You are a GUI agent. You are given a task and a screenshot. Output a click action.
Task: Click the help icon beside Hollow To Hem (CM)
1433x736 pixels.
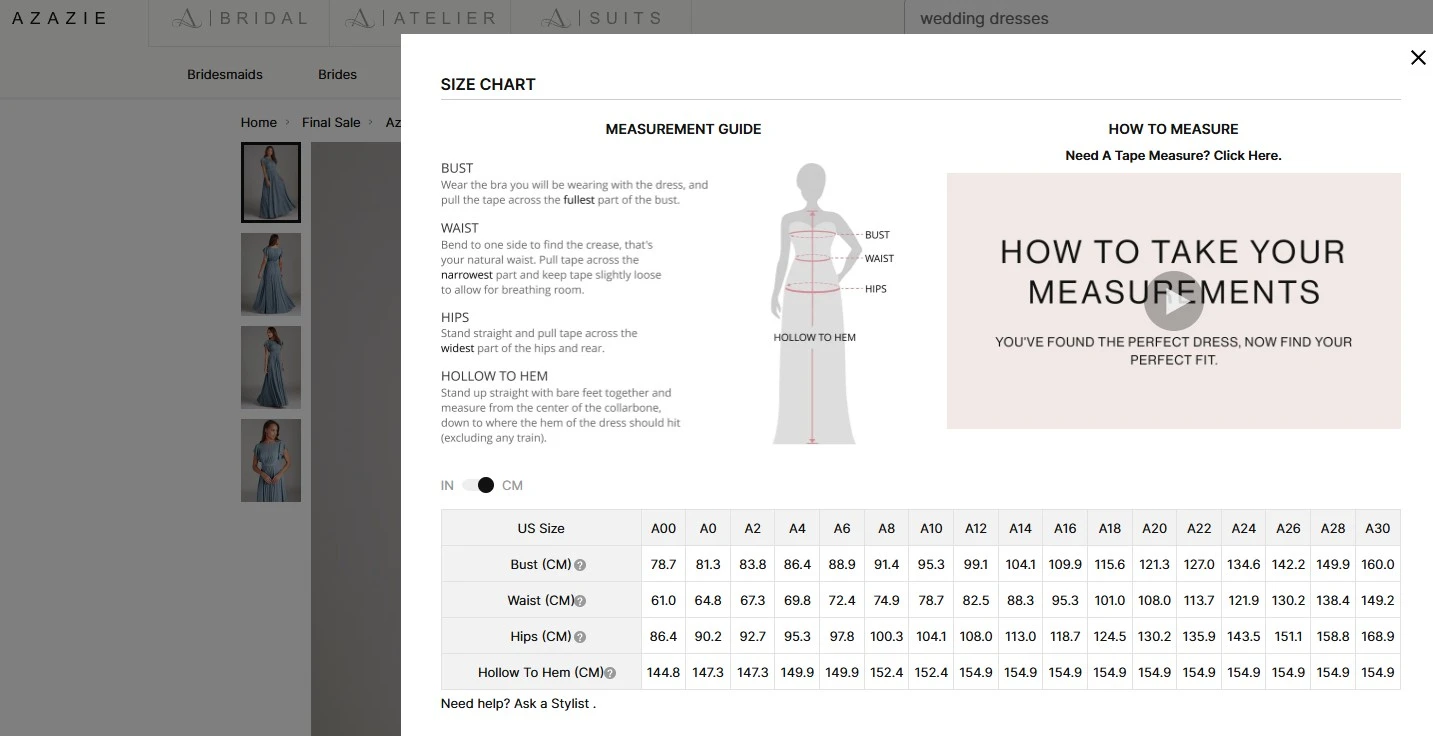(610, 673)
